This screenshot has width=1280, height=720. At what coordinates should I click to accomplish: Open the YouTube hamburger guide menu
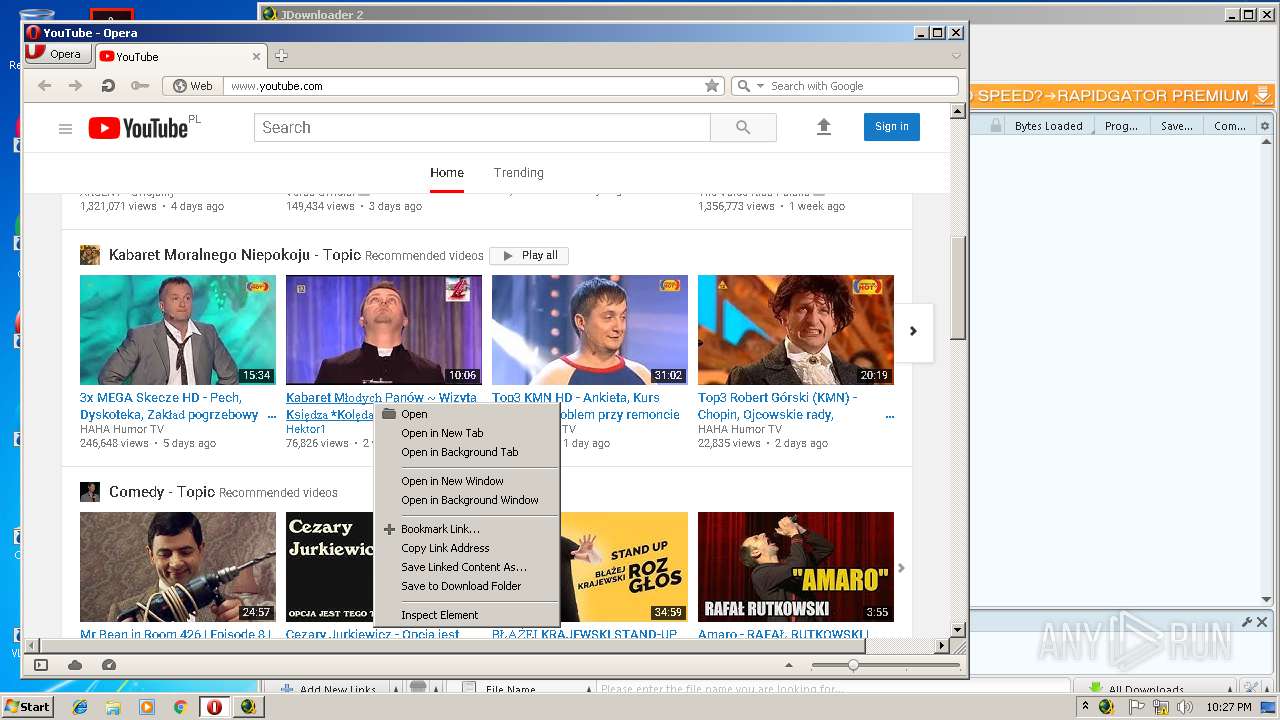point(65,128)
